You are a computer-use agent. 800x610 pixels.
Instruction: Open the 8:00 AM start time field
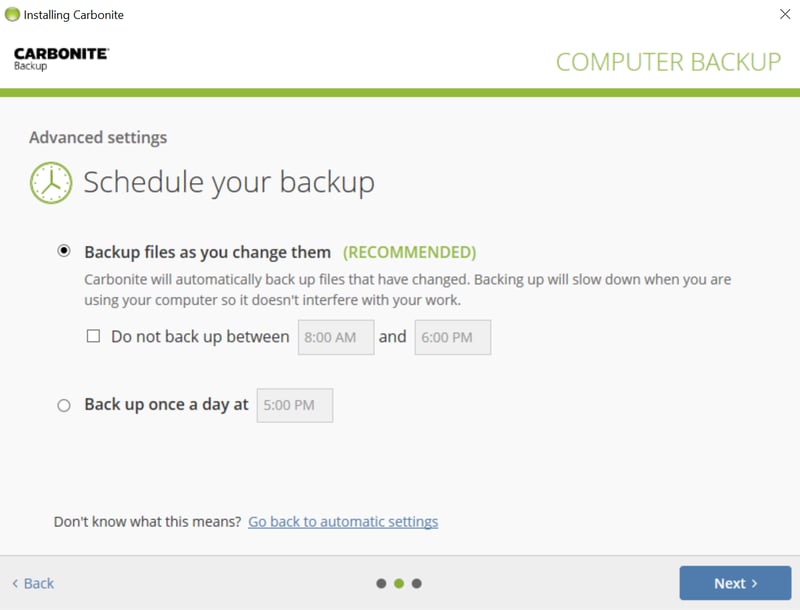coord(336,337)
